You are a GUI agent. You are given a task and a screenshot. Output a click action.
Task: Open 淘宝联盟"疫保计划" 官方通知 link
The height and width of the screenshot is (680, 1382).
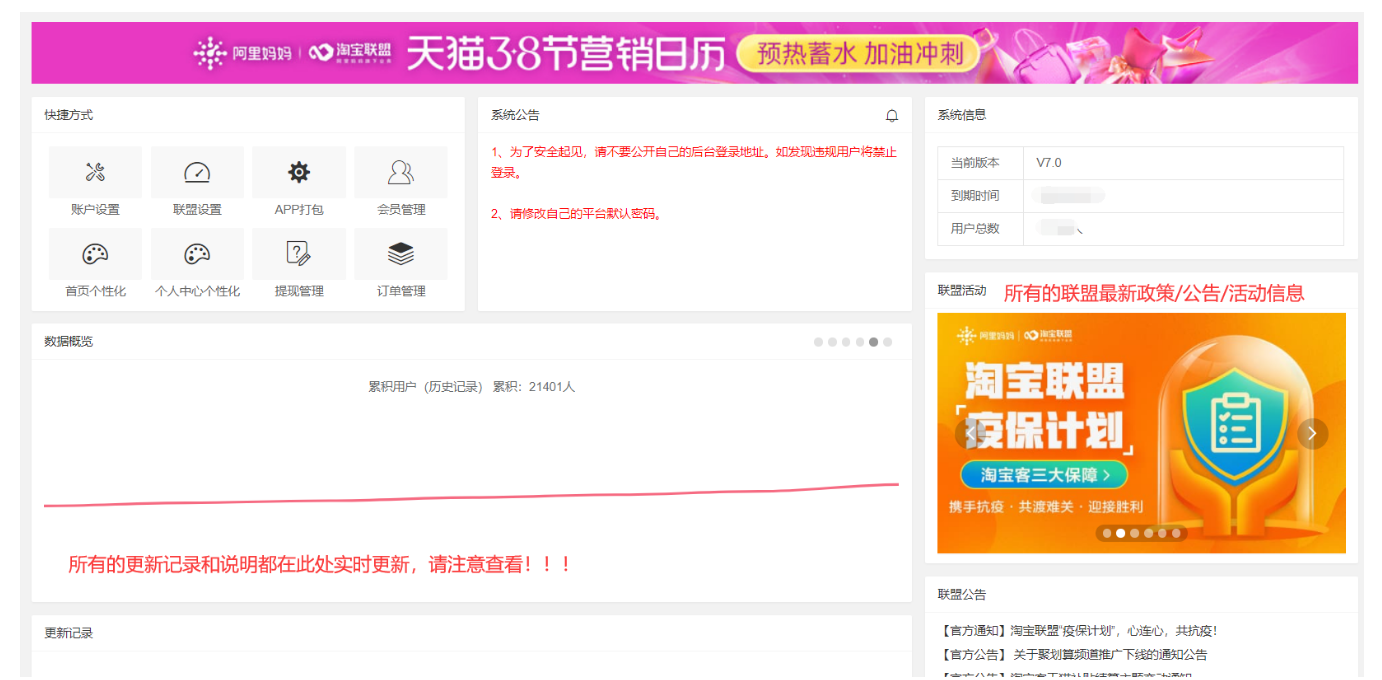pos(1079,631)
